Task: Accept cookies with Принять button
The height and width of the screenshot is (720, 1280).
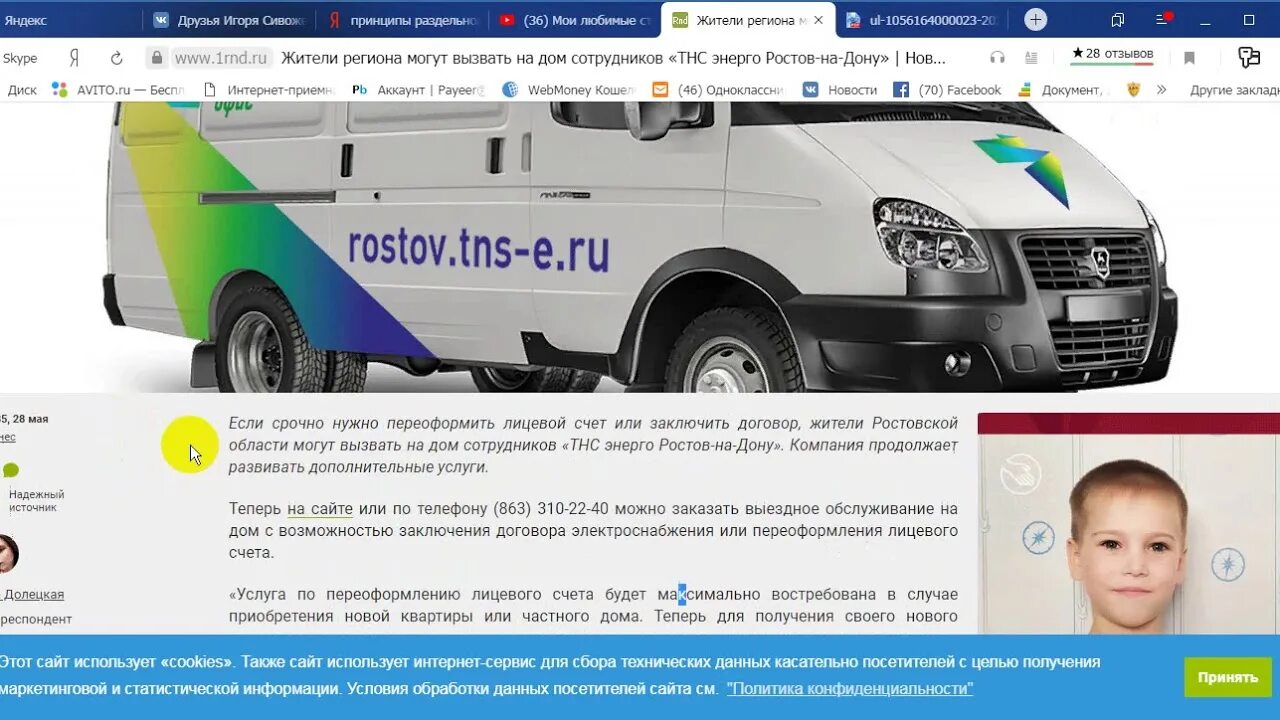Action: [x=1227, y=677]
